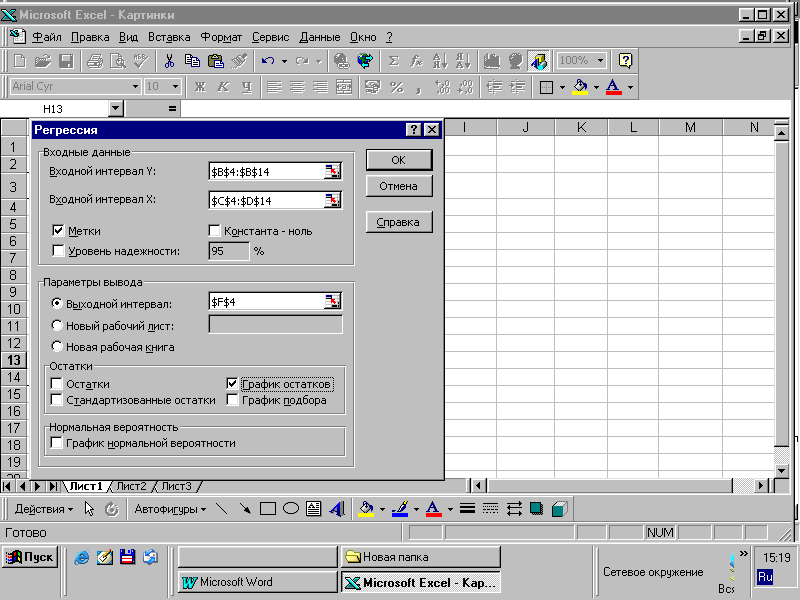Run the Spelling check icon
This screenshot has height=600, width=800.
point(141,61)
